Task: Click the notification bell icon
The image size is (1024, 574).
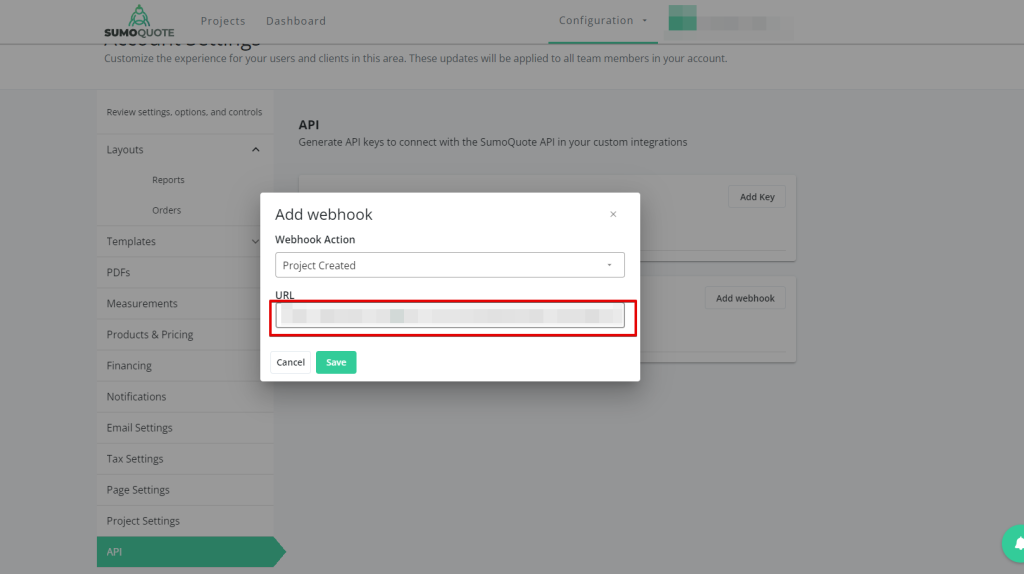Action: [1018, 543]
